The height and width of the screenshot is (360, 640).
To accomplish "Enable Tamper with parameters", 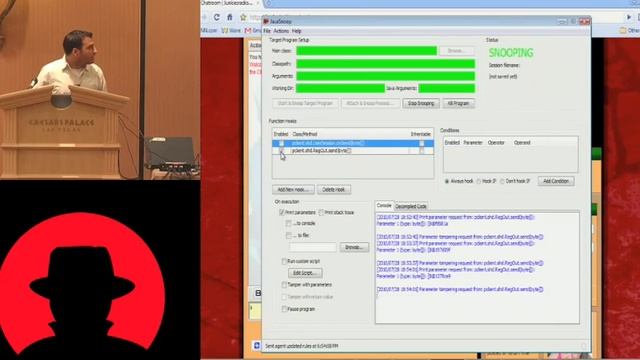I will 284,285.
